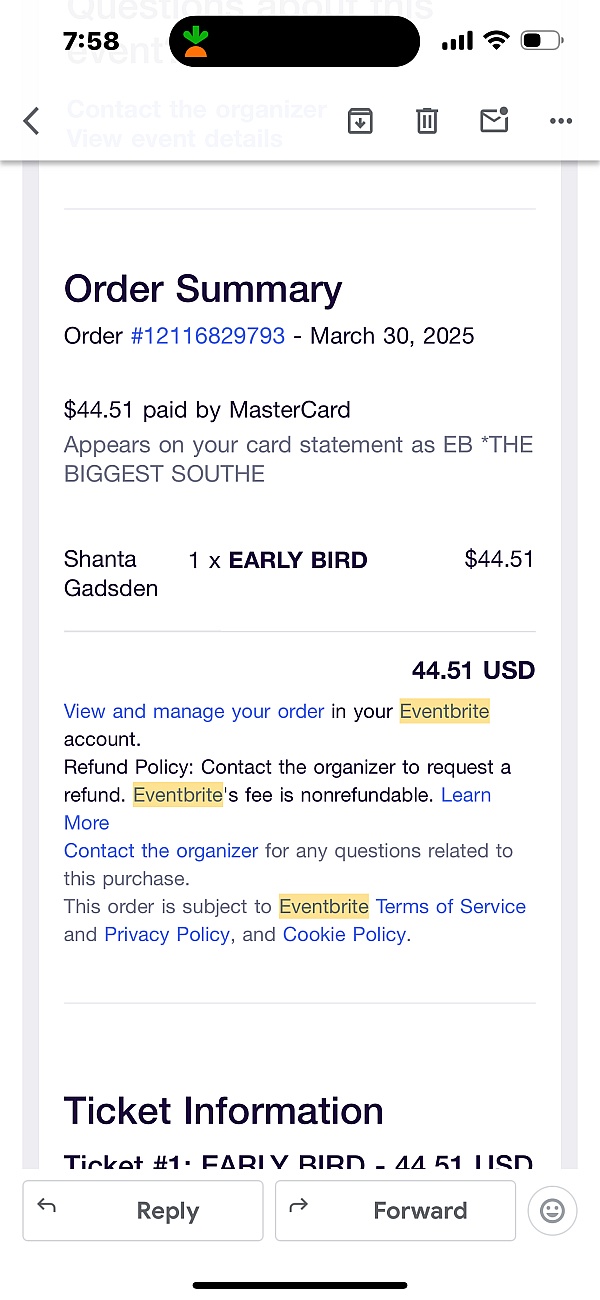Tap the Wi-Fi status icon

(x=496, y=41)
